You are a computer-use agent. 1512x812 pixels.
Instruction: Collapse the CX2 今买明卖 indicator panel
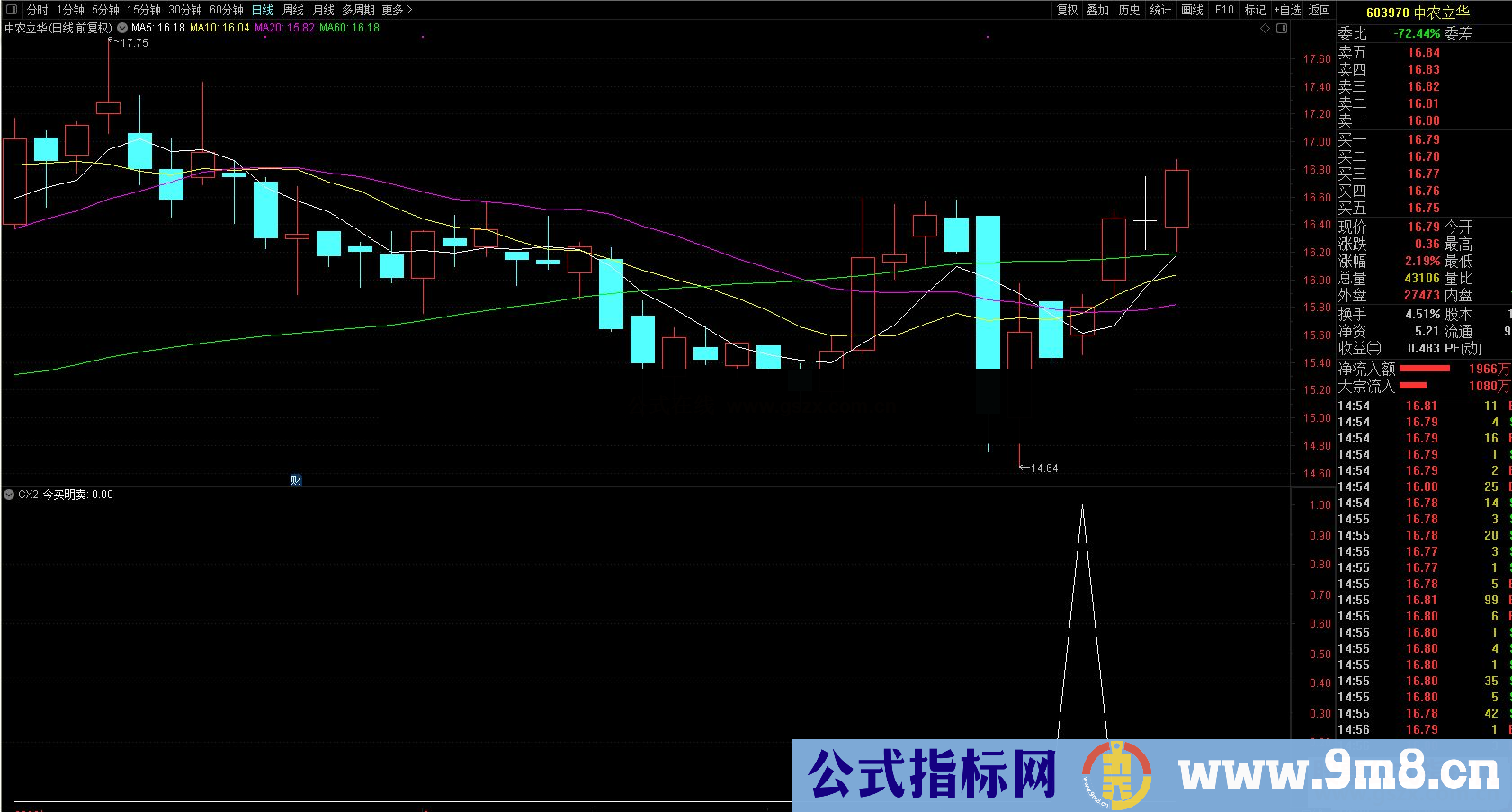point(9,495)
